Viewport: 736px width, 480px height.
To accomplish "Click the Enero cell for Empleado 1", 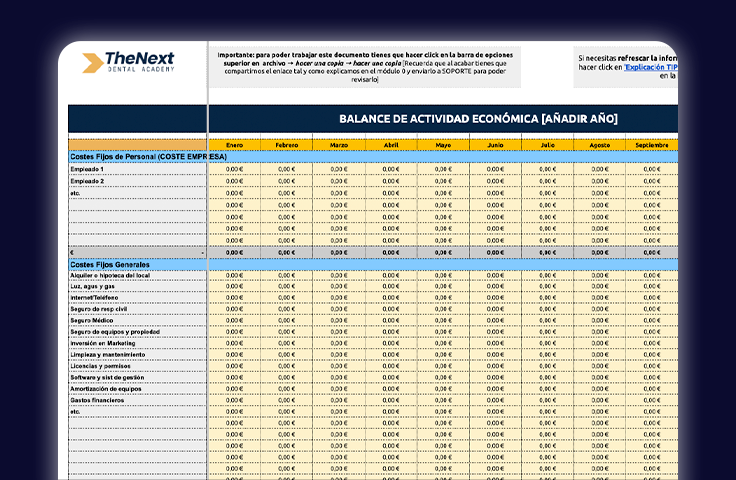I will [x=234, y=169].
